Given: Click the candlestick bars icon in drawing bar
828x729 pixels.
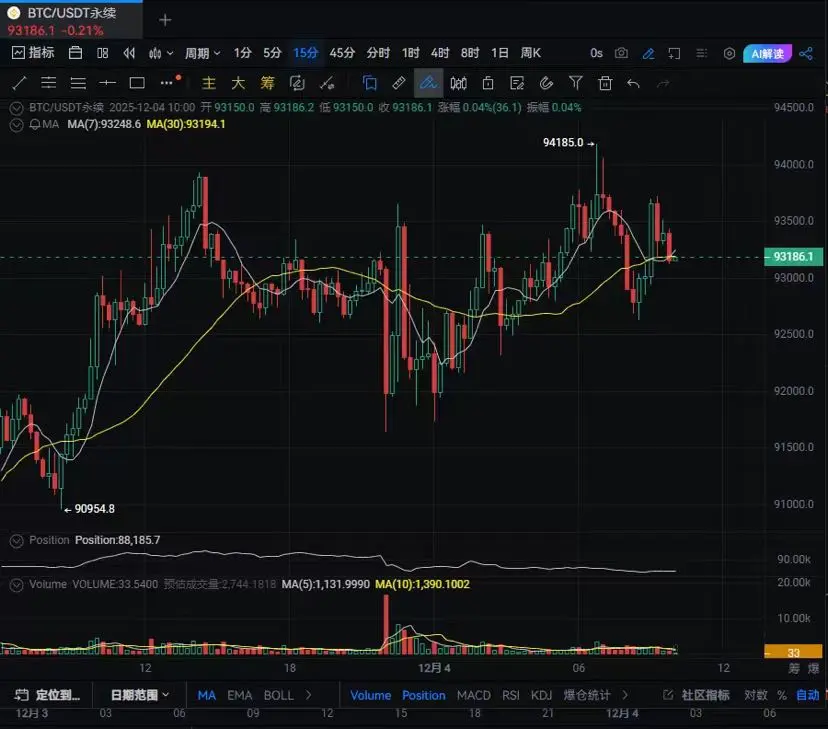Looking at the screenshot, I should 458,83.
